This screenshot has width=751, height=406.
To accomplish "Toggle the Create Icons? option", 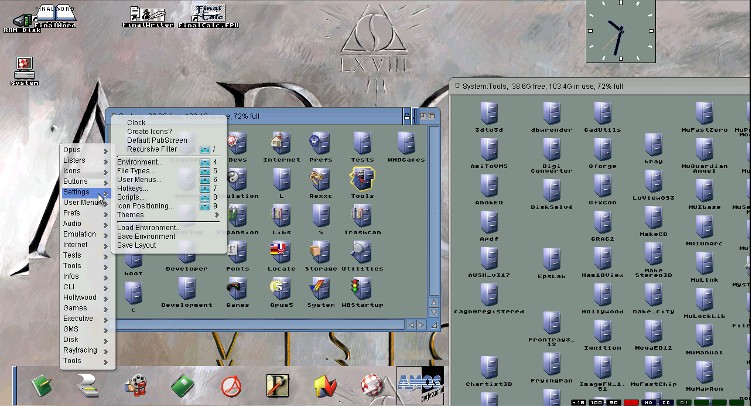I will pyautogui.click(x=150, y=131).
